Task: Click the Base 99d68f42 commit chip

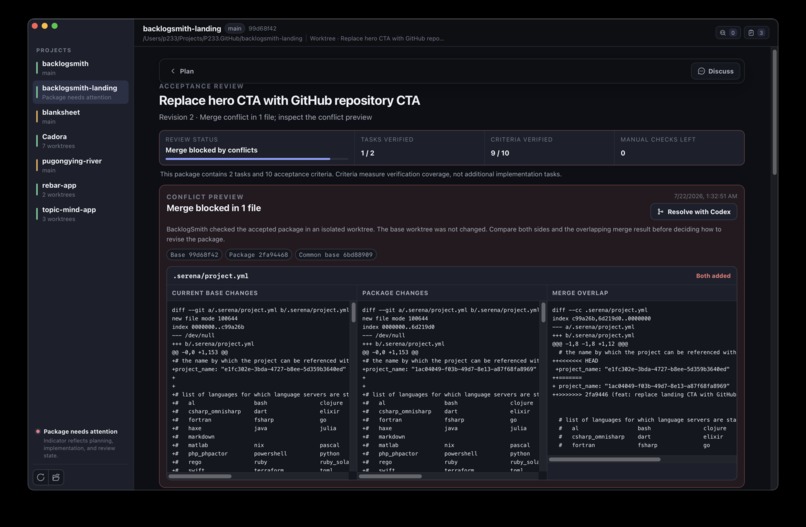Action: [x=194, y=255]
